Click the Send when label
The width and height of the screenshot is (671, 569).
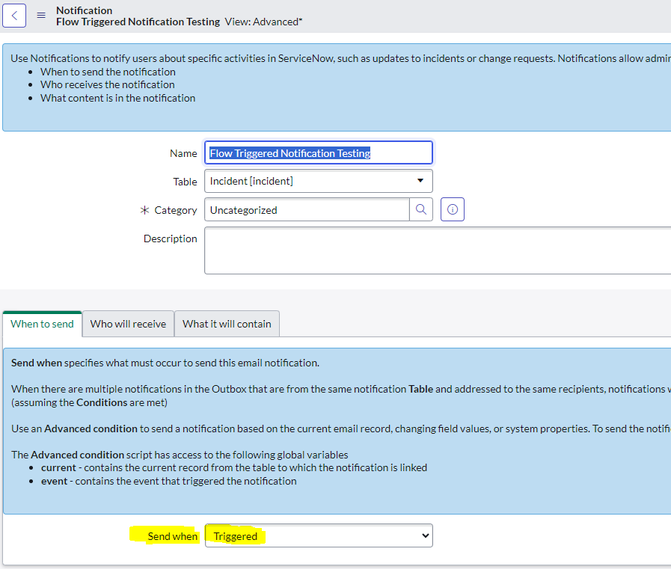pos(172,536)
